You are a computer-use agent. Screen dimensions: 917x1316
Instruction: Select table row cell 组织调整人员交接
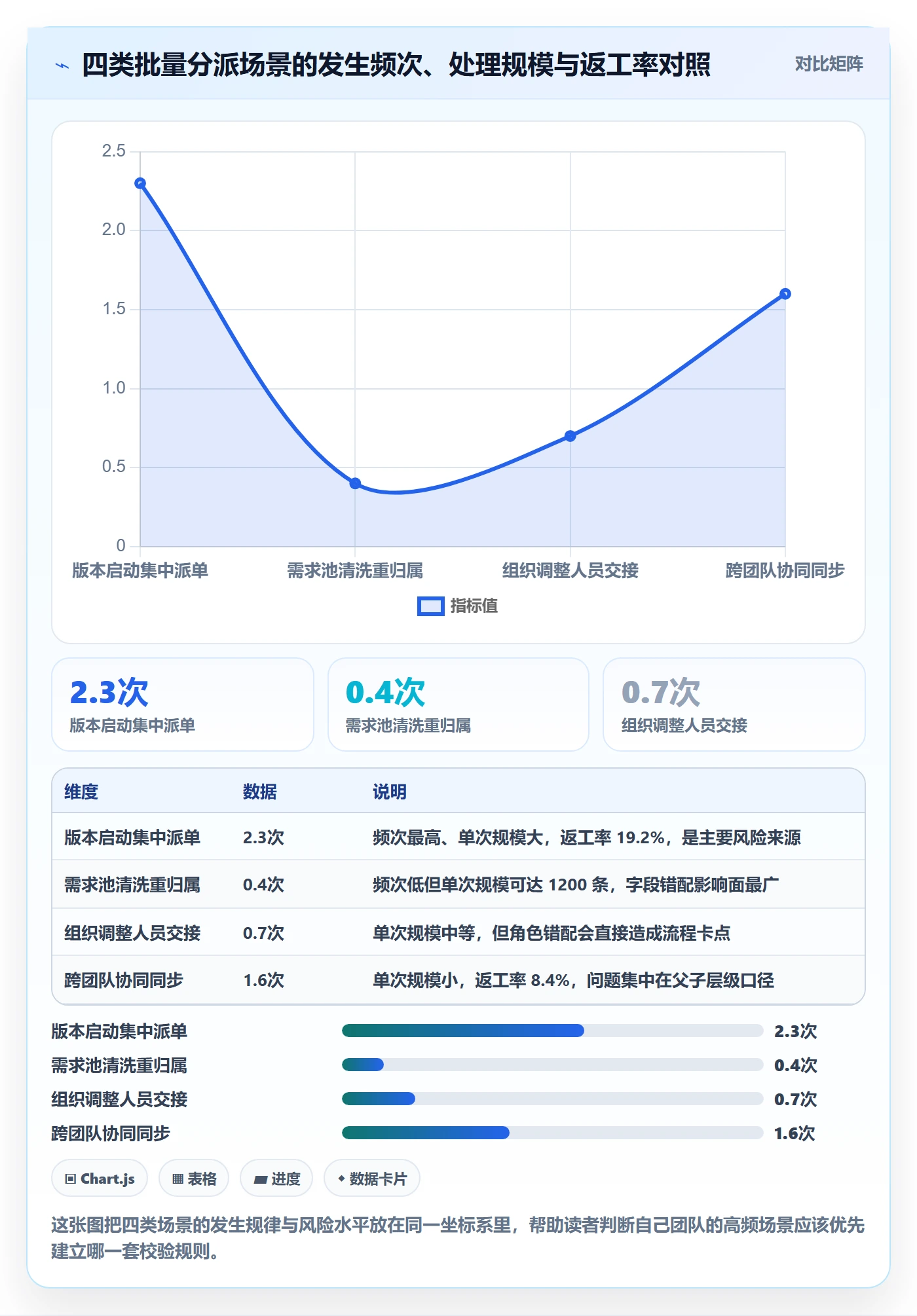click(x=132, y=933)
